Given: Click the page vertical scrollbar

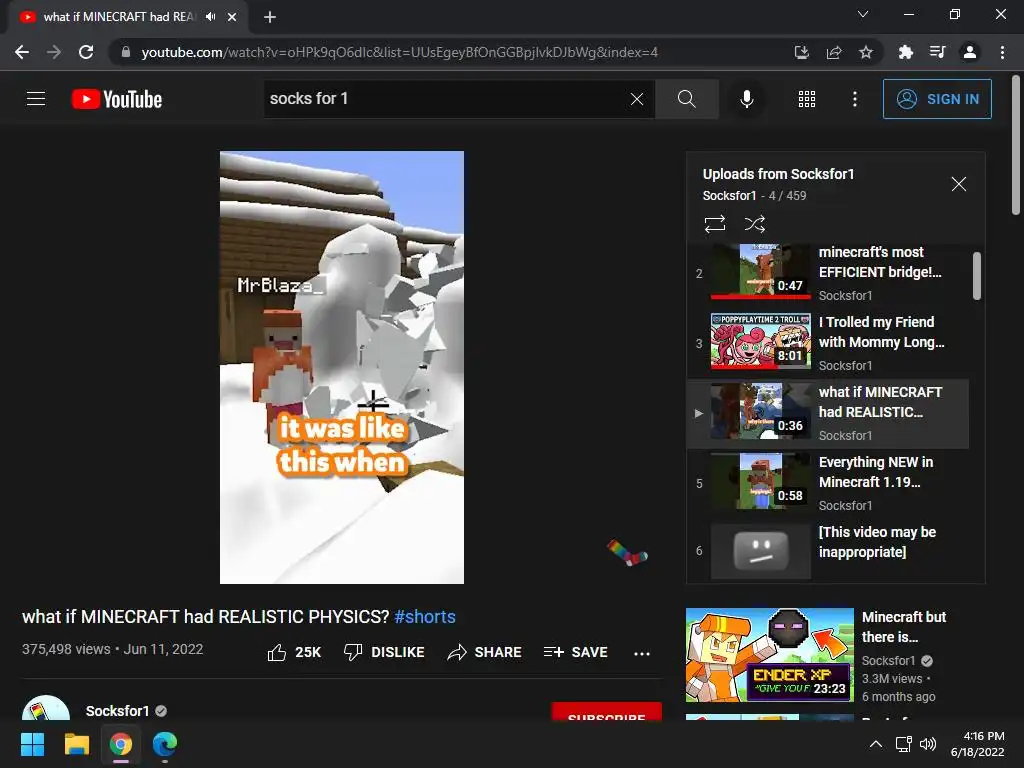Looking at the screenshot, I should coord(1016,145).
